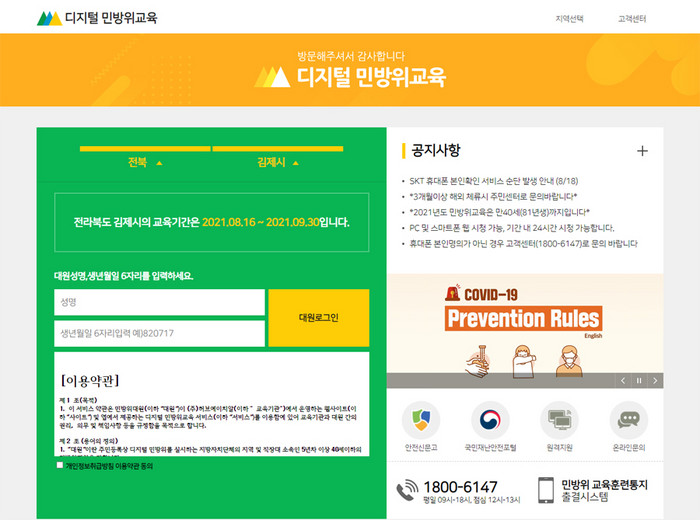The image size is (700, 520).
Task: Click the 온라인문의 chat bubble icon
Action: tap(628, 420)
